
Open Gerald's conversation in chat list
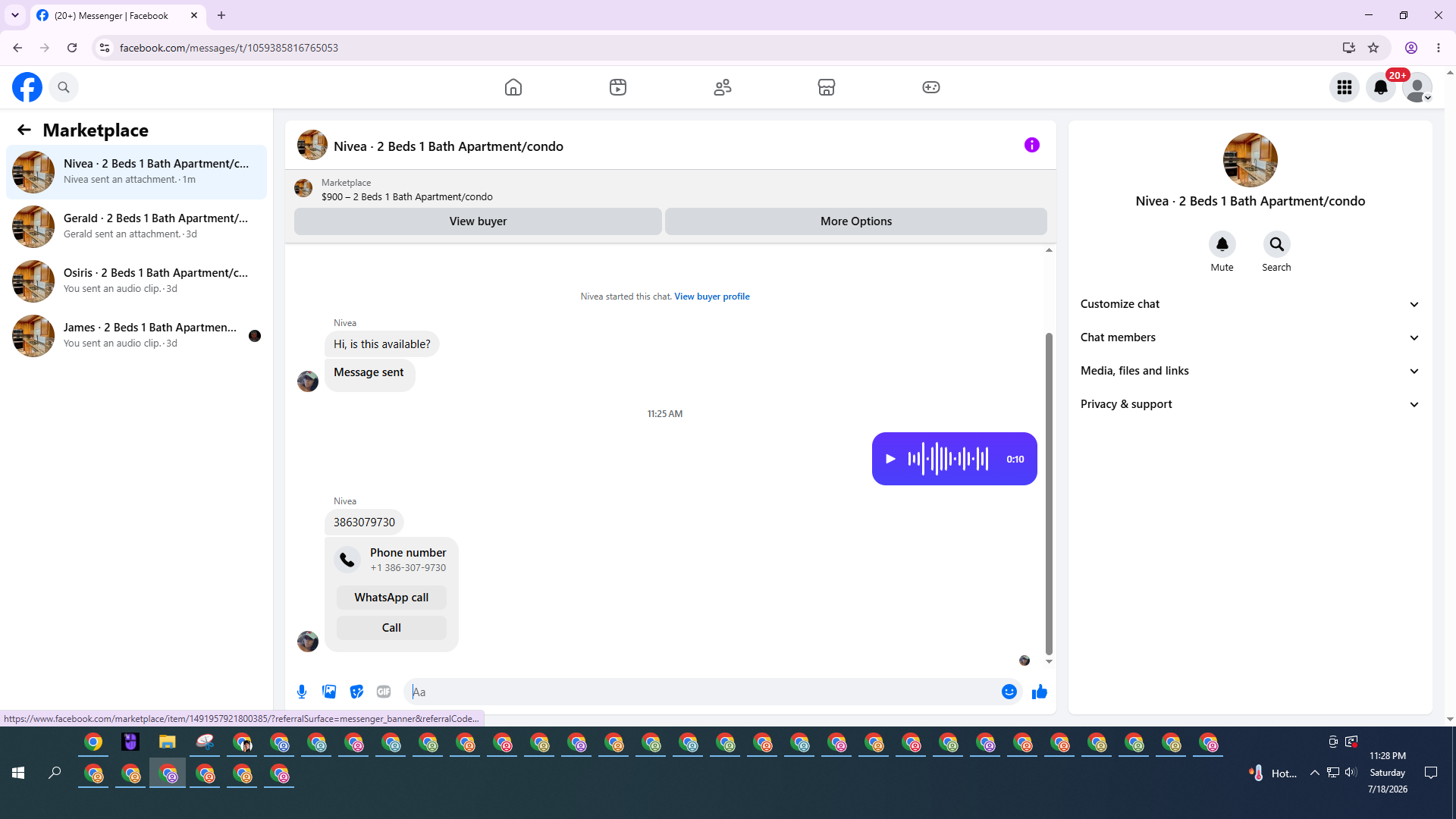136,227
